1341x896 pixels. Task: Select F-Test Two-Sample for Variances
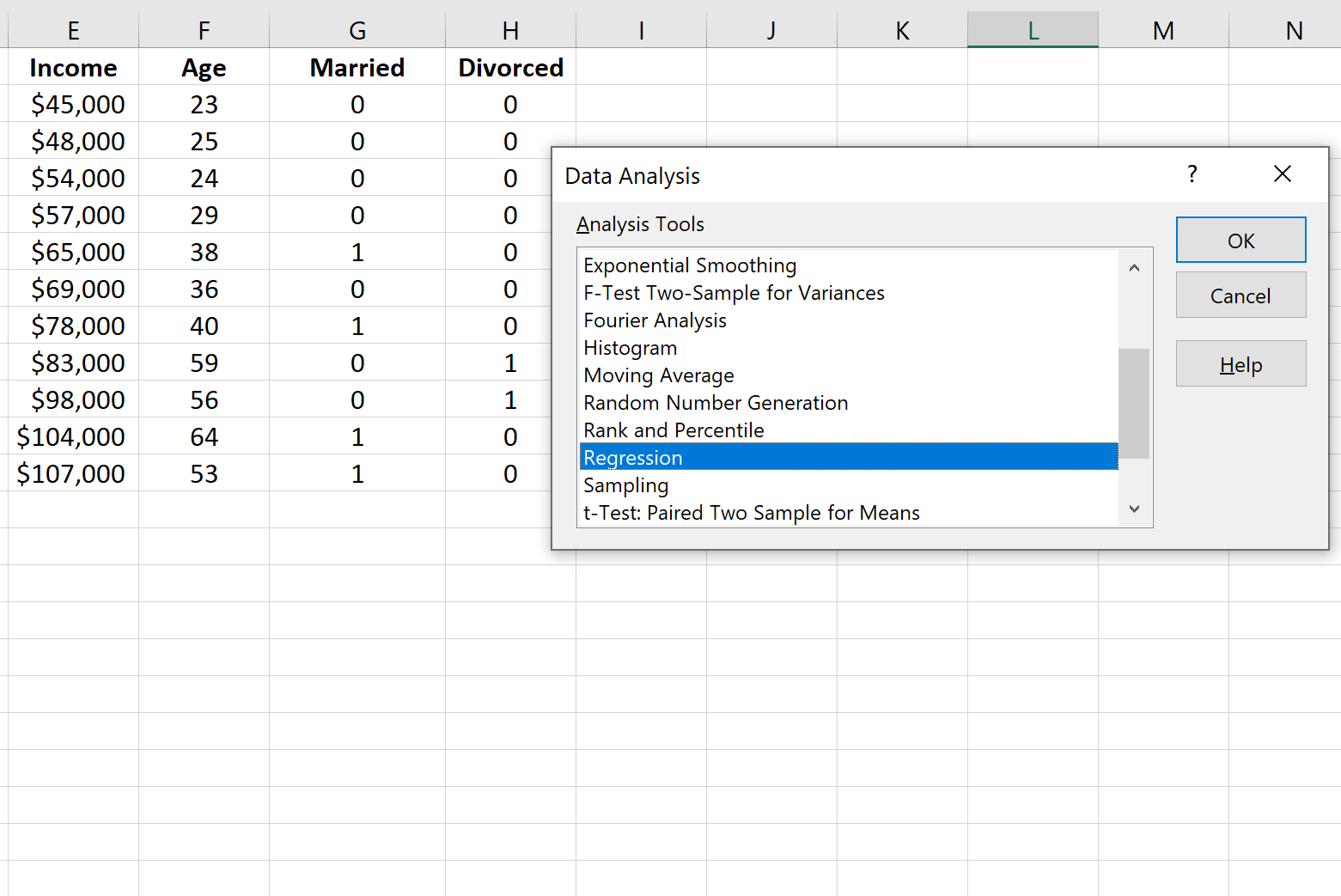click(734, 292)
